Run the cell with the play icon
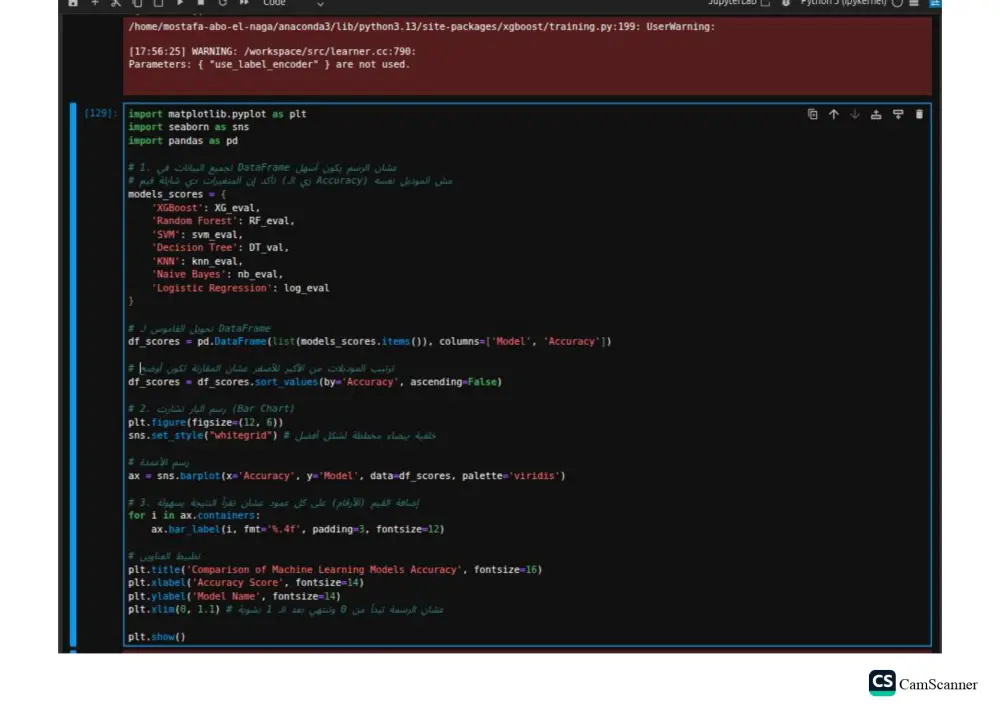 180,3
